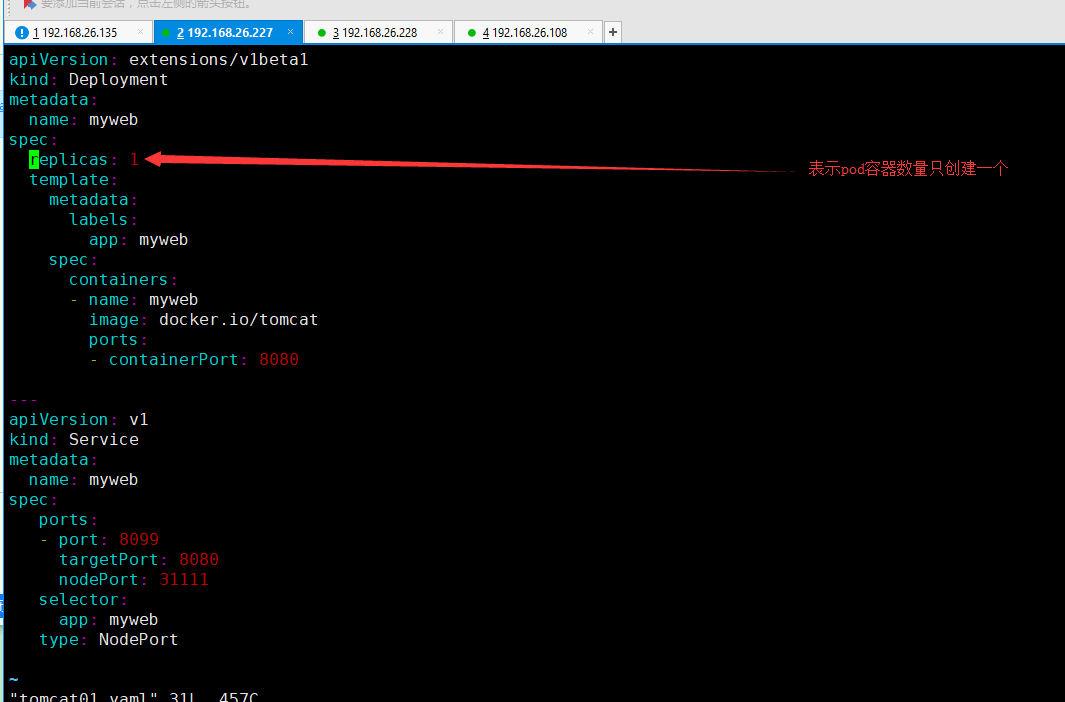Click the red Chinese annotation about pod count
The width and height of the screenshot is (1065, 702).
pyautogui.click(x=907, y=169)
